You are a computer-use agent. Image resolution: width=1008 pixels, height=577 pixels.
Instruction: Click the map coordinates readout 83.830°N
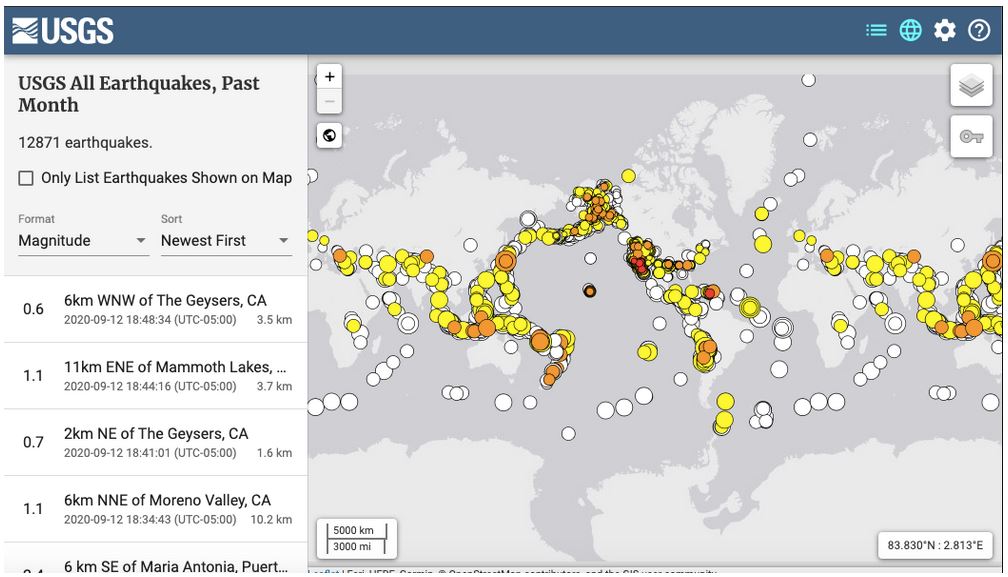coord(935,546)
